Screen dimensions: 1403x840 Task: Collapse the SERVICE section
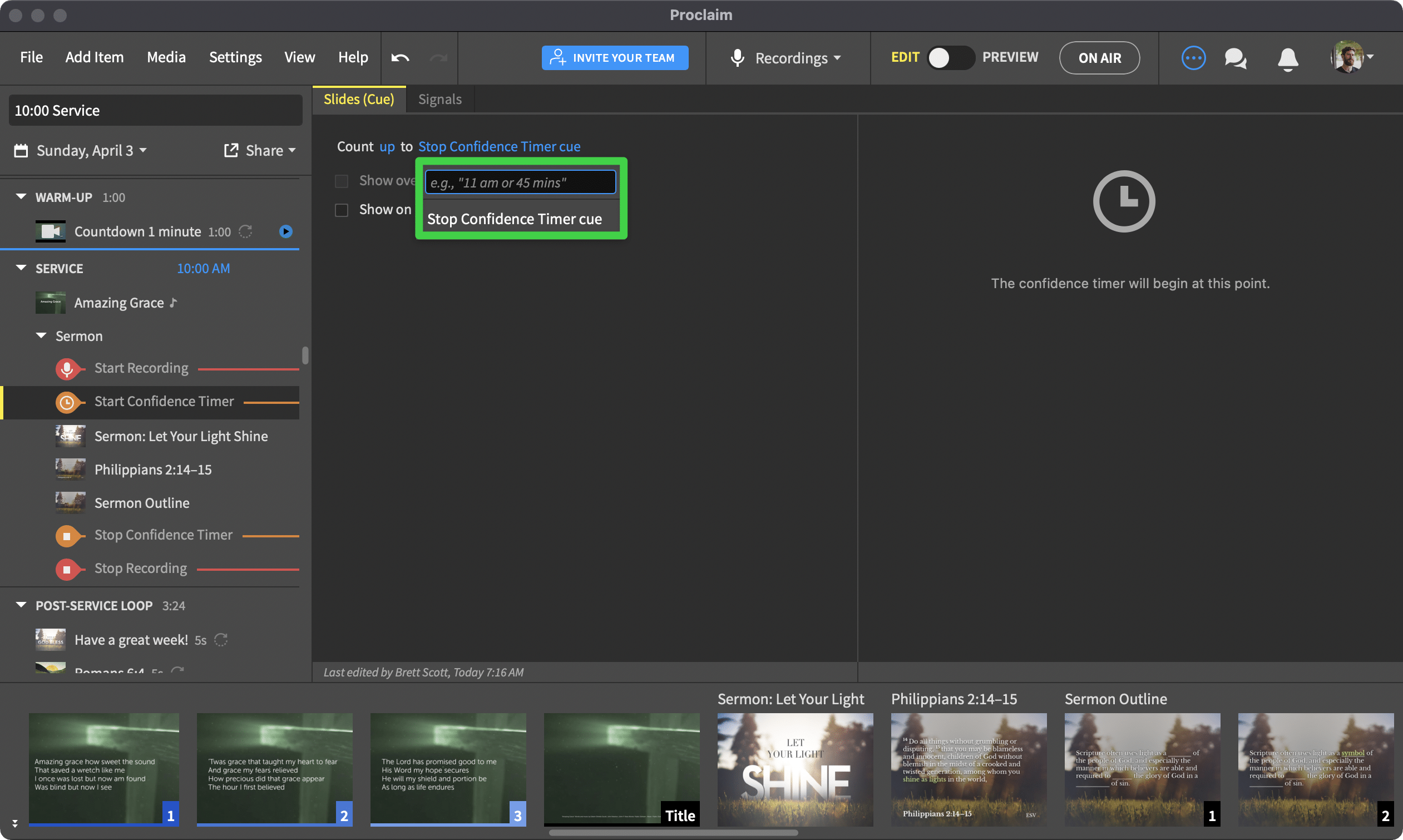tap(21, 268)
